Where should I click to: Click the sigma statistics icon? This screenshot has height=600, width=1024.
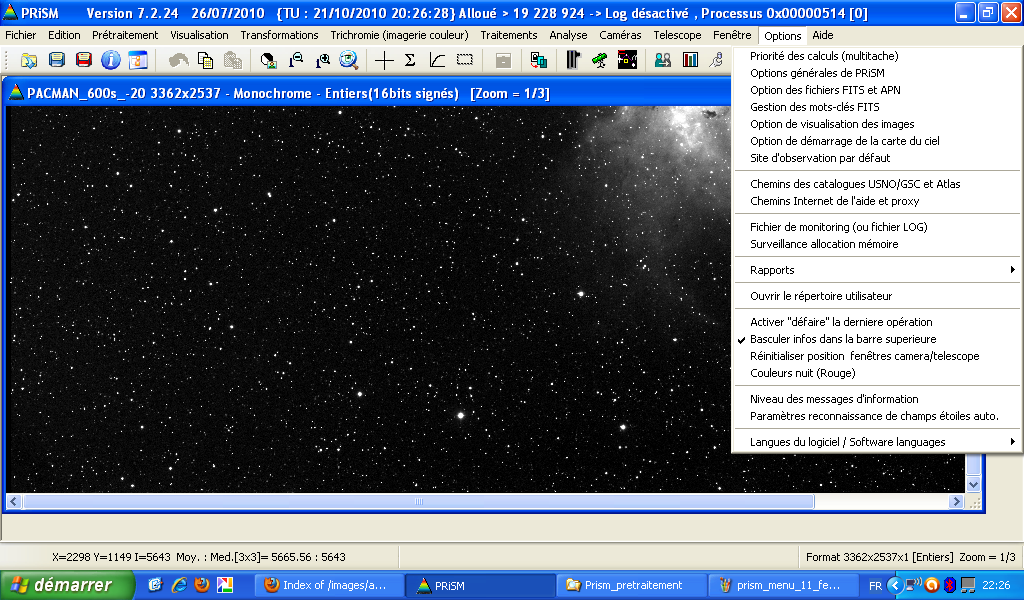410,61
